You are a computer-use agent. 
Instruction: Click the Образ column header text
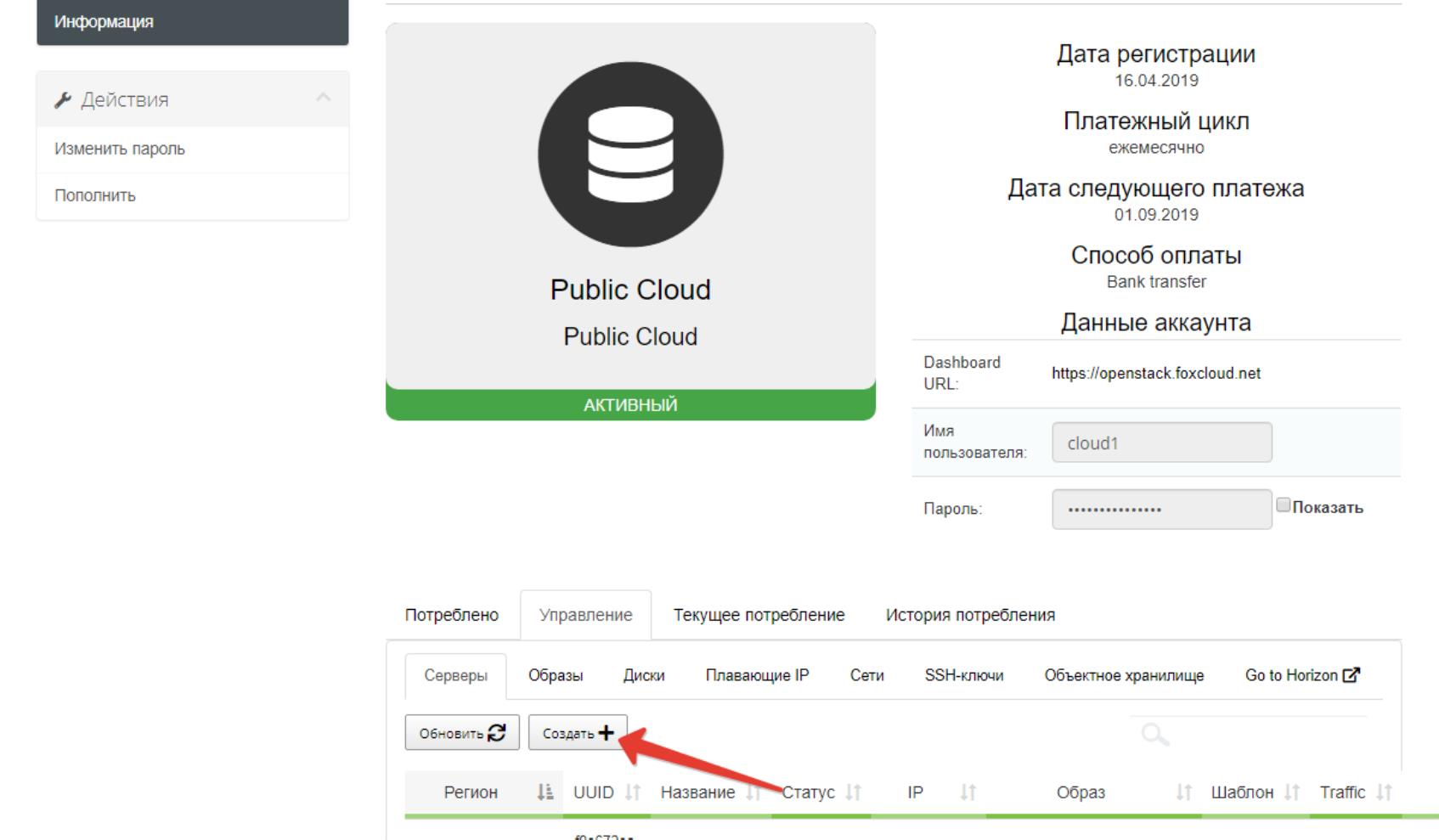tap(1081, 792)
